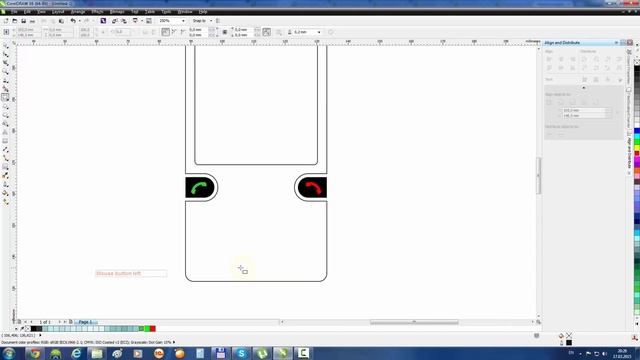Image resolution: width=640 pixels, height=360 pixels.
Task: Click Align Left icon in docker
Action: (549, 60)
